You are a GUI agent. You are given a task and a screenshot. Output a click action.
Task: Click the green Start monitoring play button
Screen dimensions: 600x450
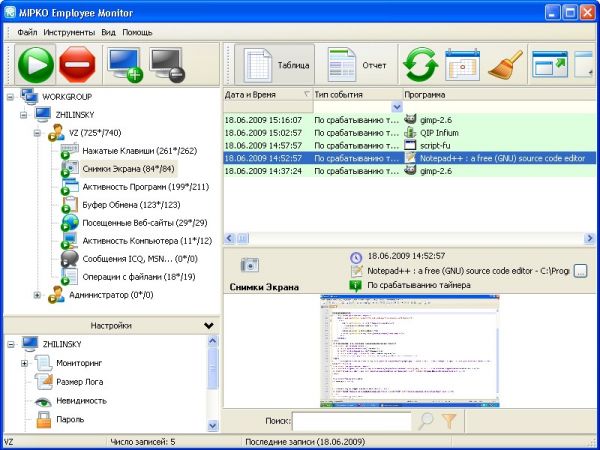pos(36,65)
